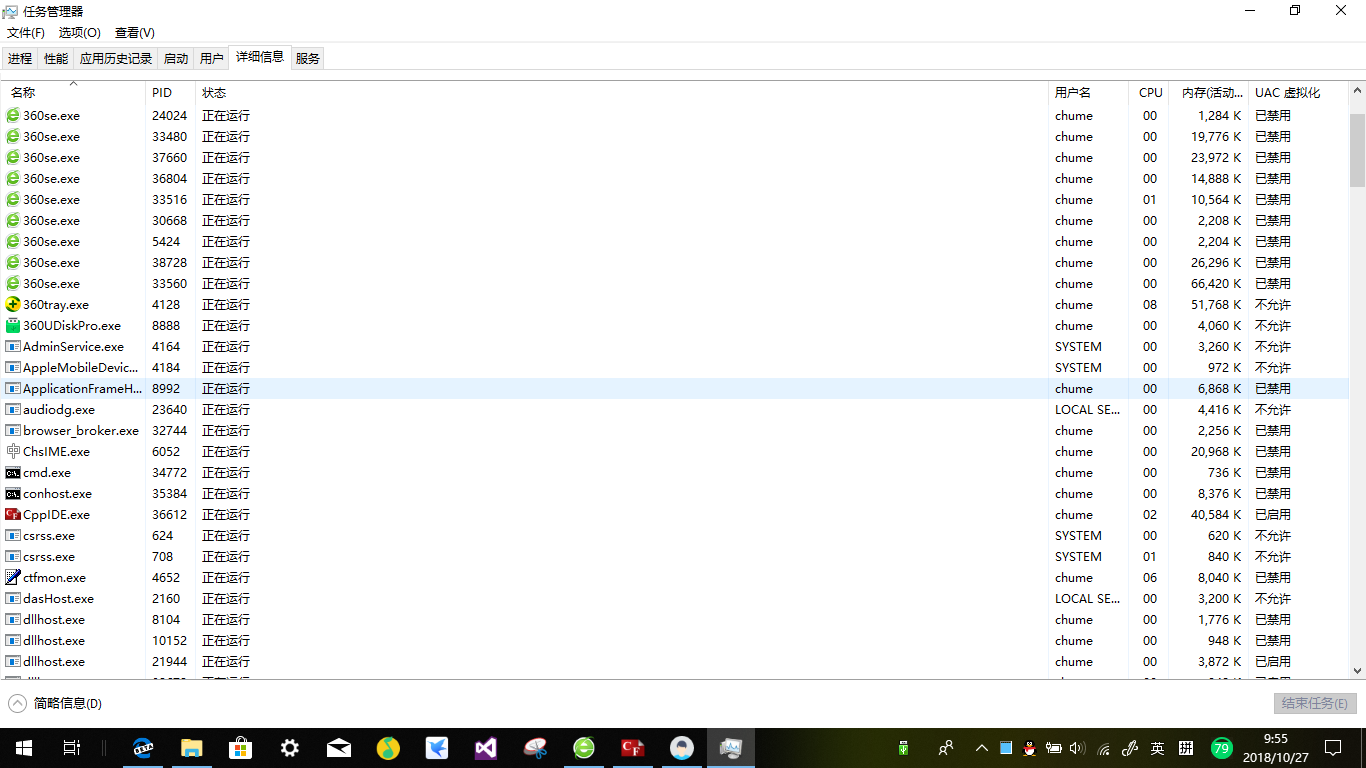Click the 360UDiskPro.exe process icon
This screenshot has width=1366, height=768.
coord(13,325)
